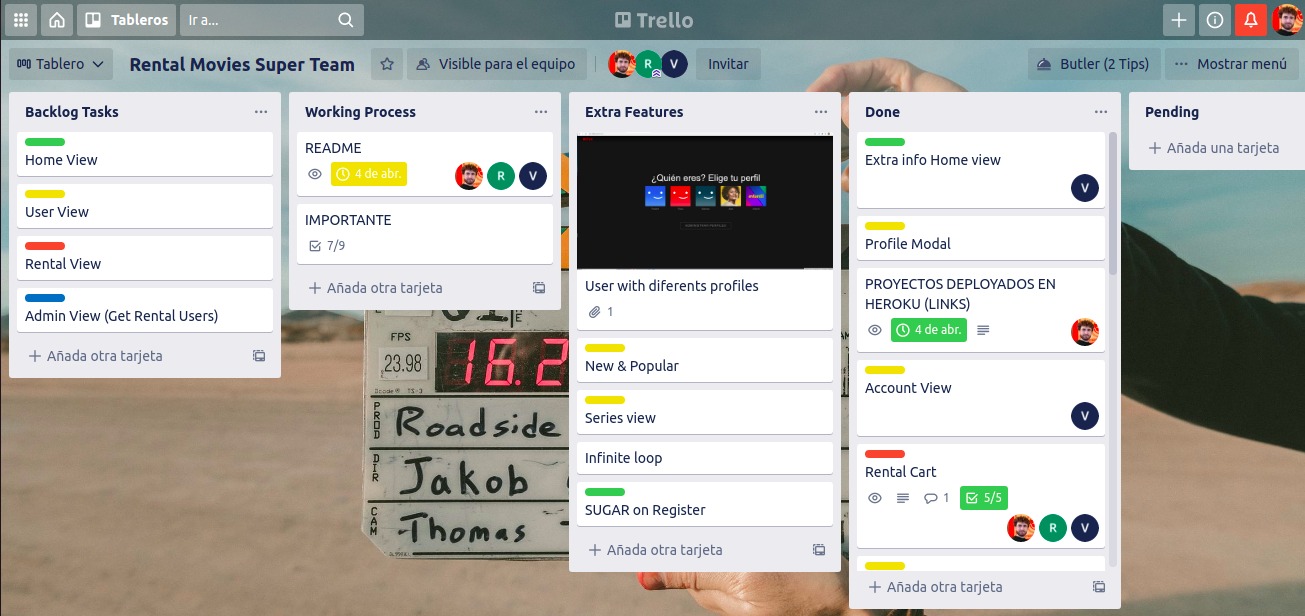Click the 5/5 checklist badge on Rental Cart
Screen dimensions: 1305x616
(983, 498)
